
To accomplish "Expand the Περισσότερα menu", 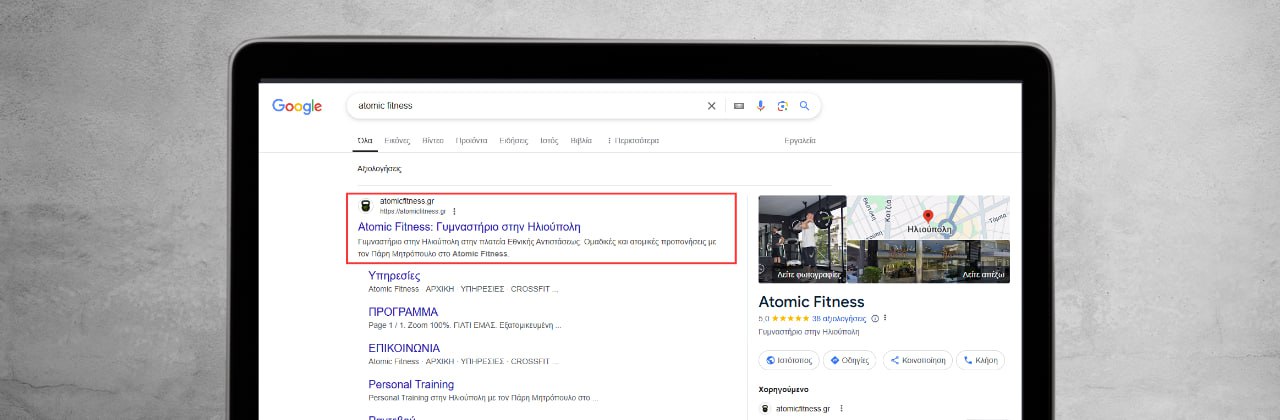I will tap(633, 140).
